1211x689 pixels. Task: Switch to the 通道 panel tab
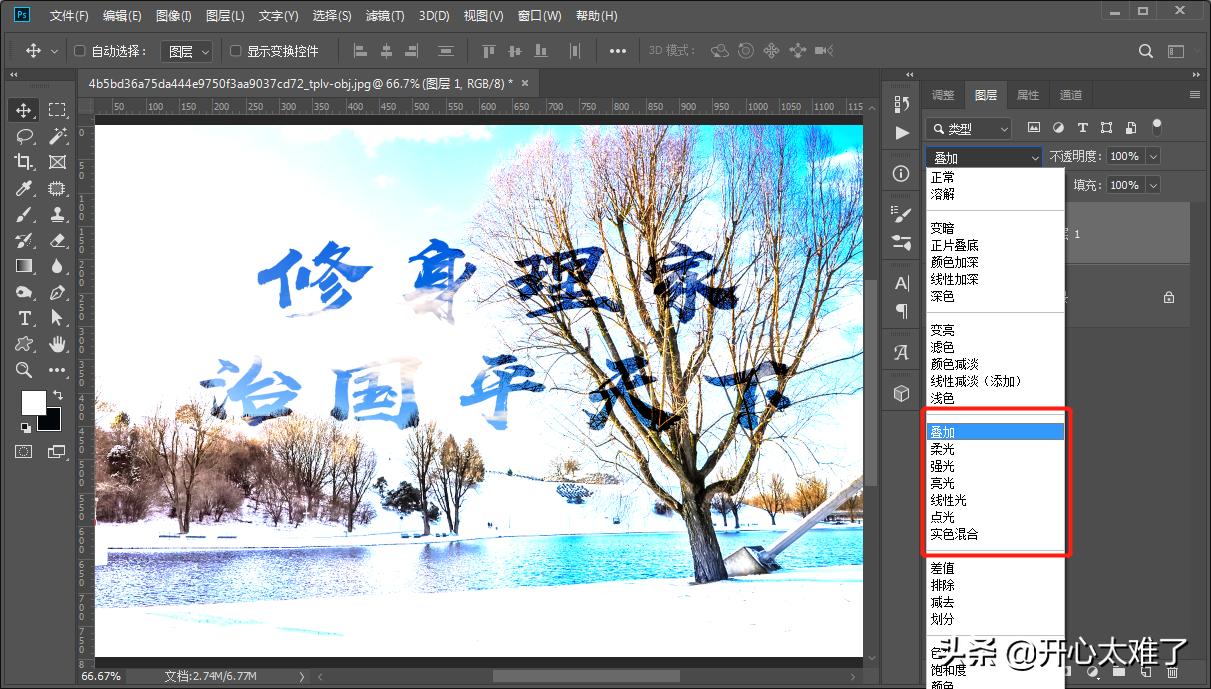click(1071, 95)
